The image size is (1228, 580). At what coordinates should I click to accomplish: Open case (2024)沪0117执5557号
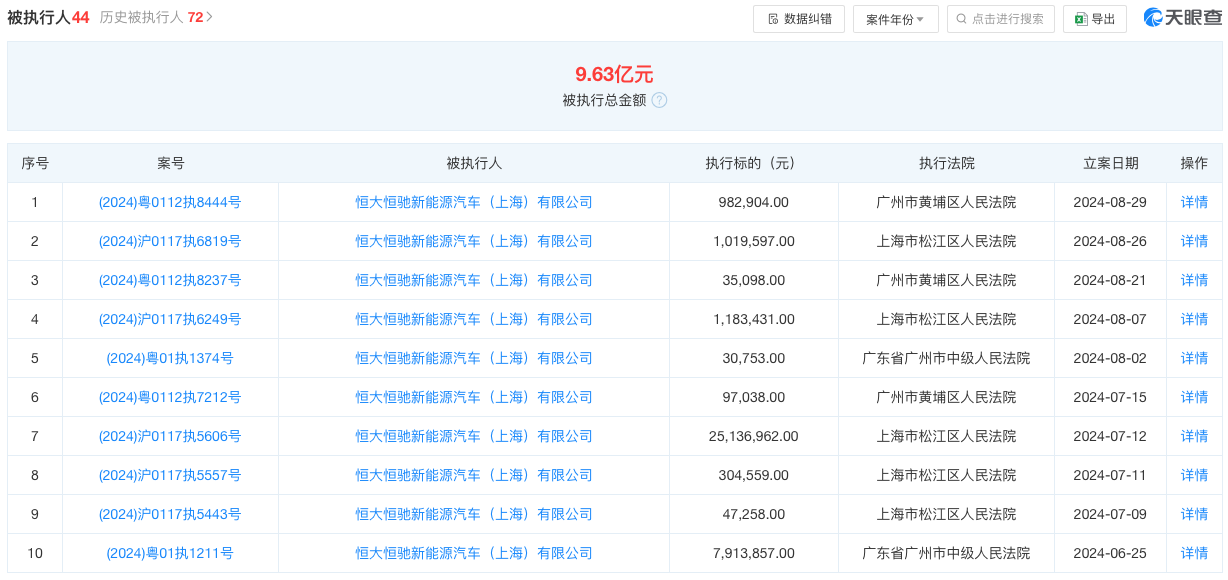pyautogui.click(x=170, y=475)
